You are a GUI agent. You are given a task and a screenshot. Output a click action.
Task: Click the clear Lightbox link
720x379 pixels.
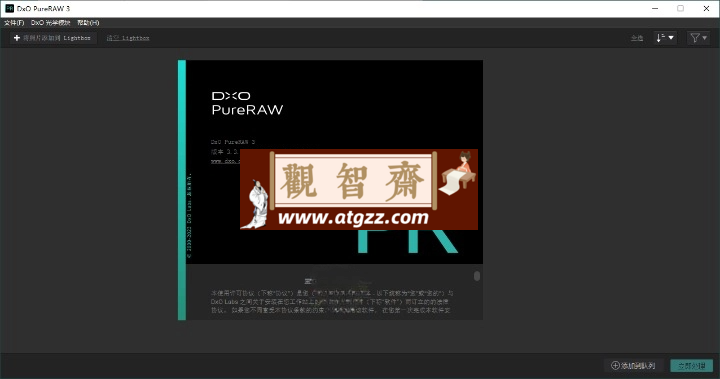pyautogui.click(x=128, y=38)
